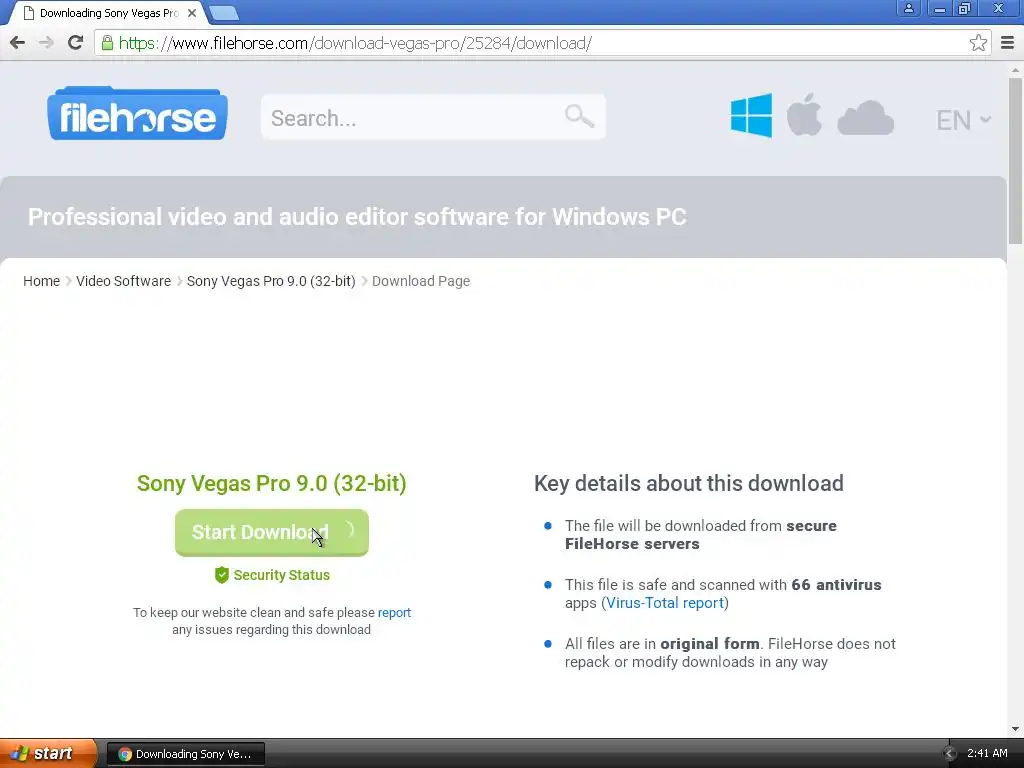This screenshot has width=1024, height=768.
Task: Click 'Key details about this download' heading
Action: click(689, 483)
